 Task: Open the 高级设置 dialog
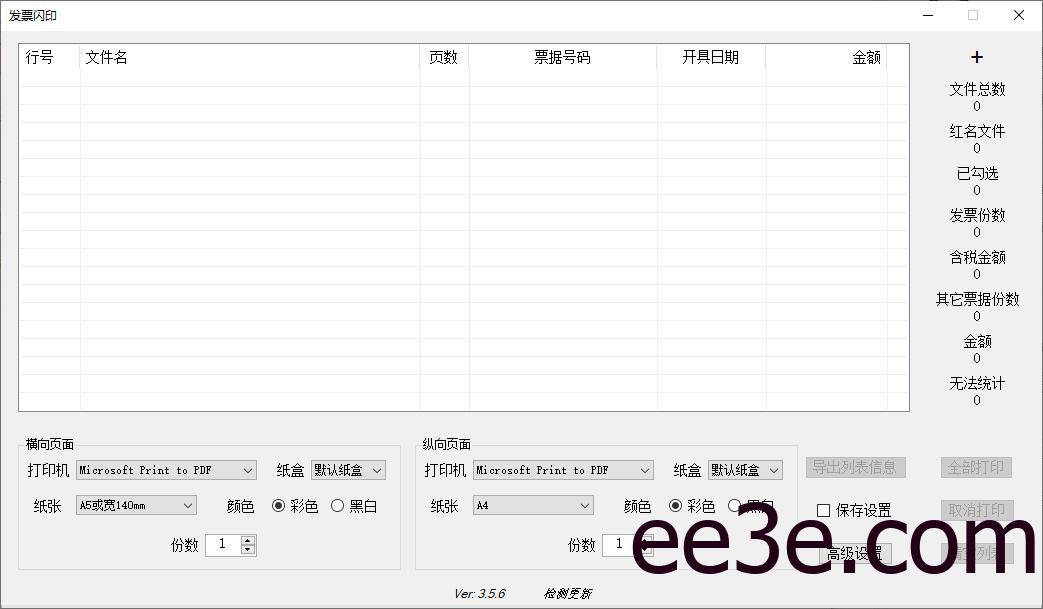pyautogui.click(x=855, y=553)
